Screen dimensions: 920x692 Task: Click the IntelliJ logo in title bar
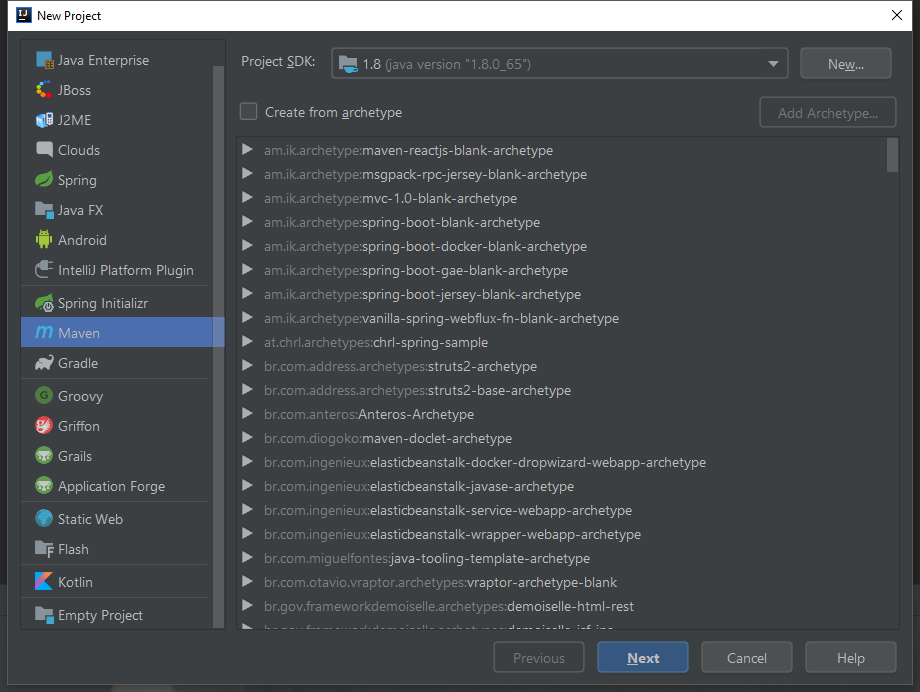click(x=23, y=15)
